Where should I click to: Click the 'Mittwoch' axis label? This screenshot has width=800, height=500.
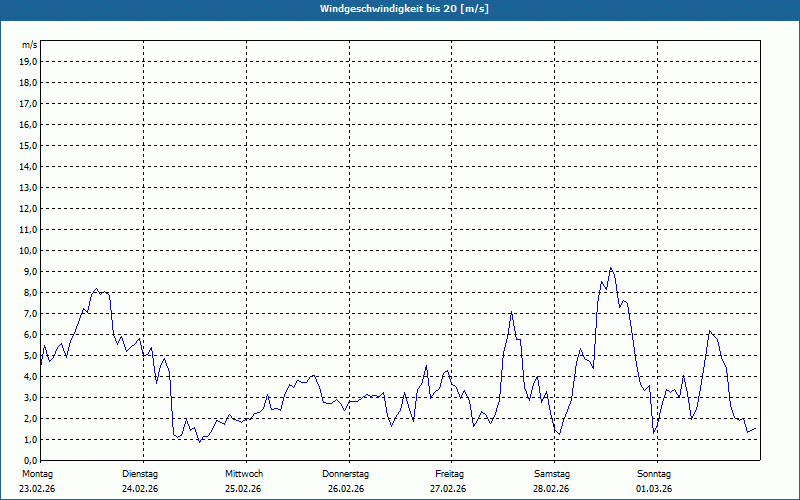[x=243, y=474]
